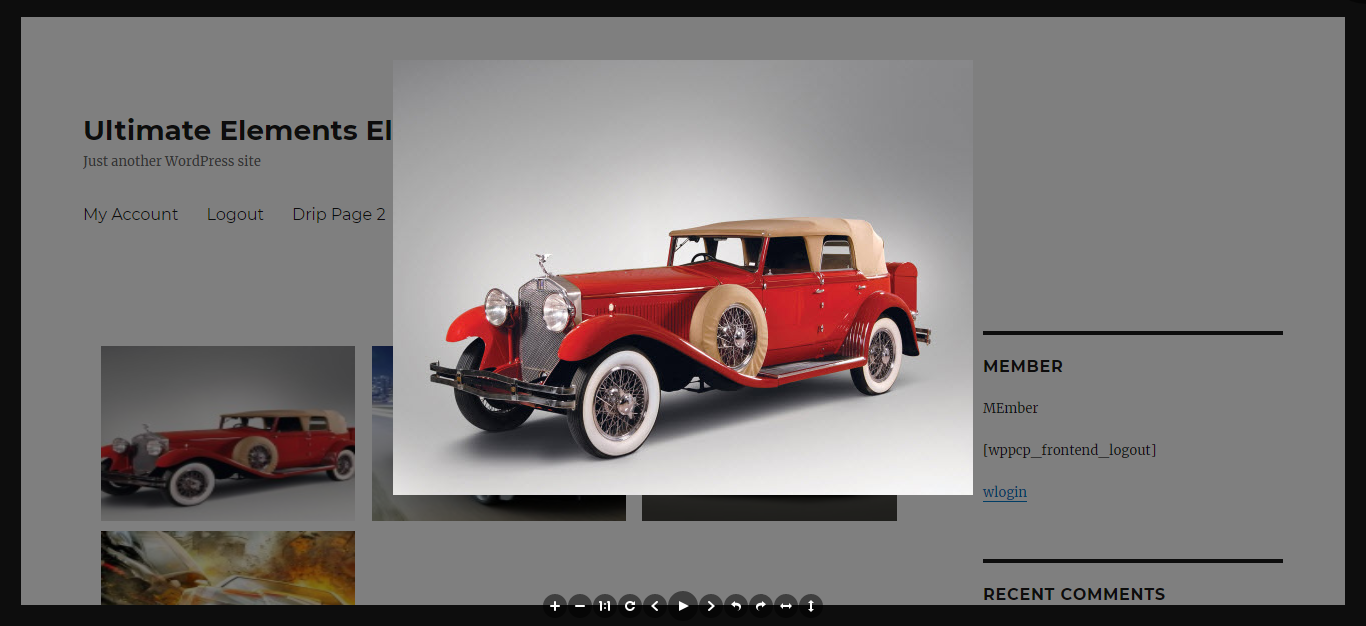Viewport: 1366px width, 626px height.
Task: Open the fiery explosion gallery thumbnail
Action: pyautogui.click(x=228, y=568)
